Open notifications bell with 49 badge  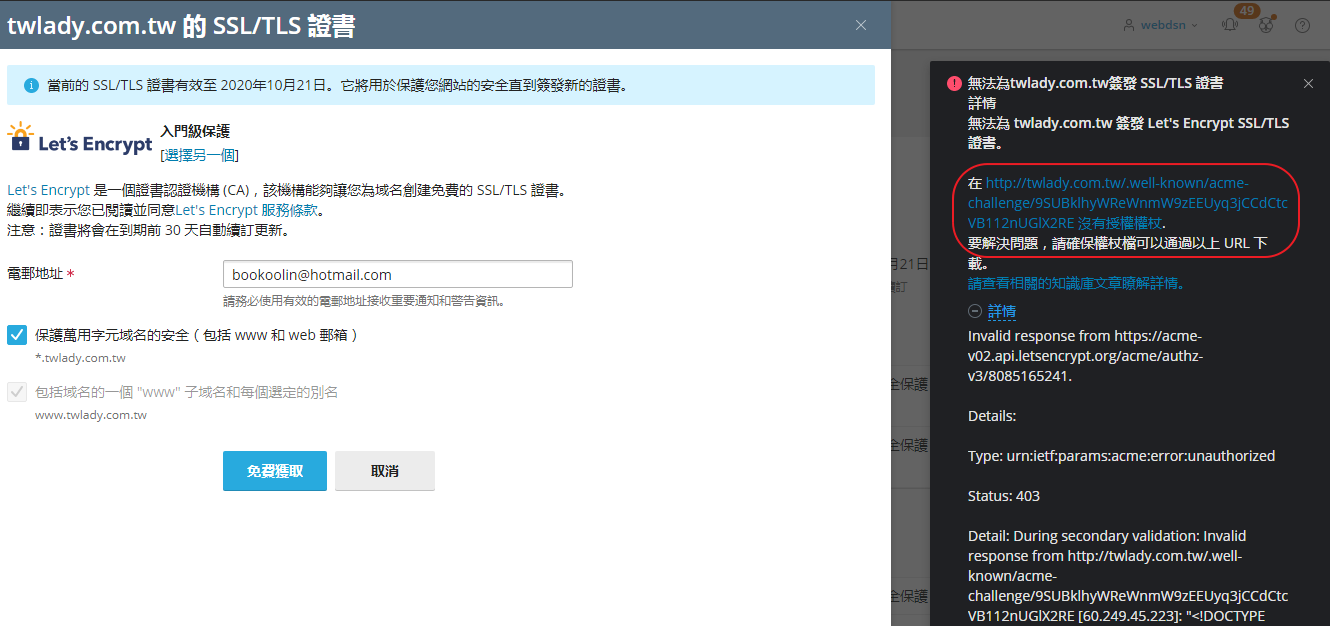(1230, 25)
